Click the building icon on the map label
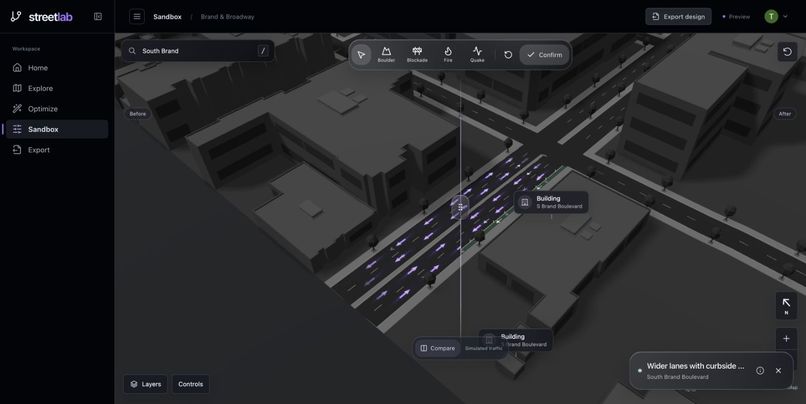This screenshot has height=404, width=806. click(524, 202)
